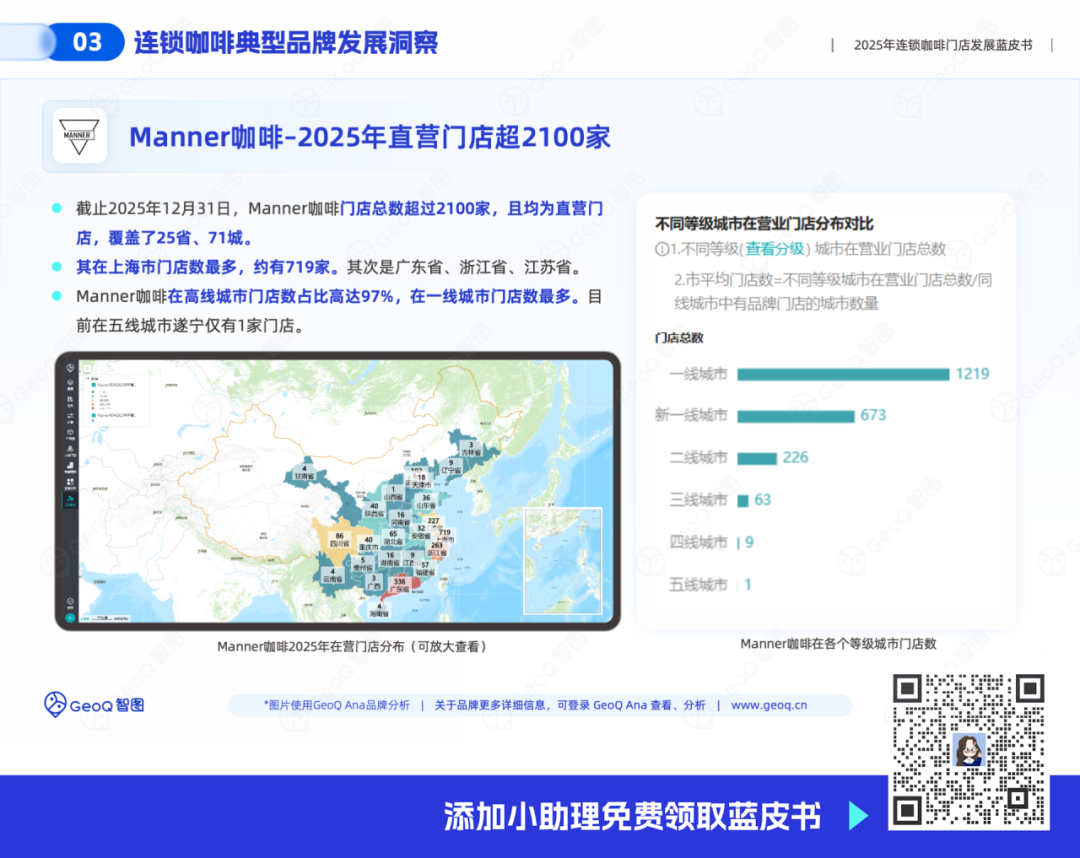The width and height of the screenshot is (1080, 858).
Task: Open the www.geoq.cn link
Action: click(x=769, y=705)
